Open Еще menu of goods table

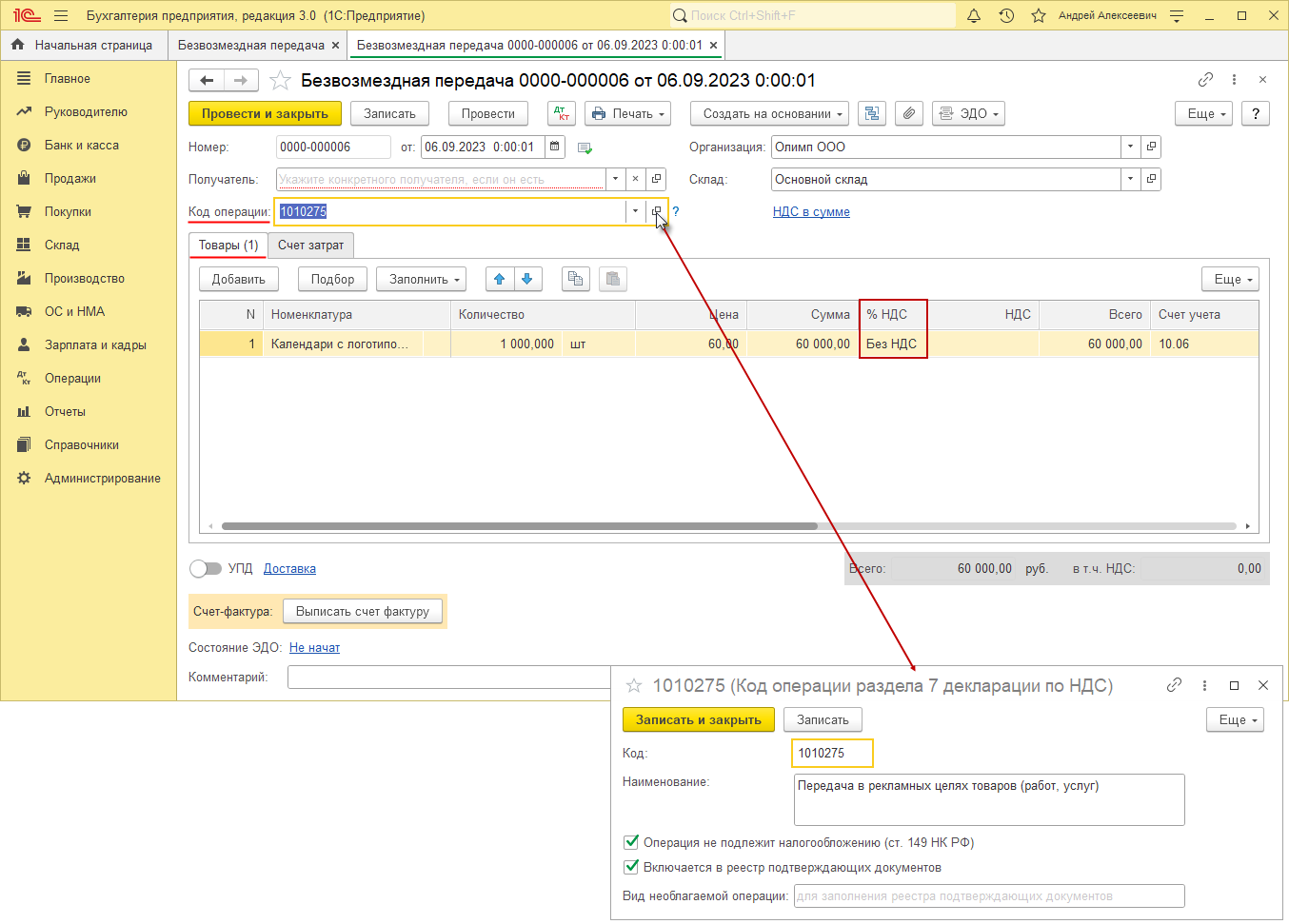1231,279
